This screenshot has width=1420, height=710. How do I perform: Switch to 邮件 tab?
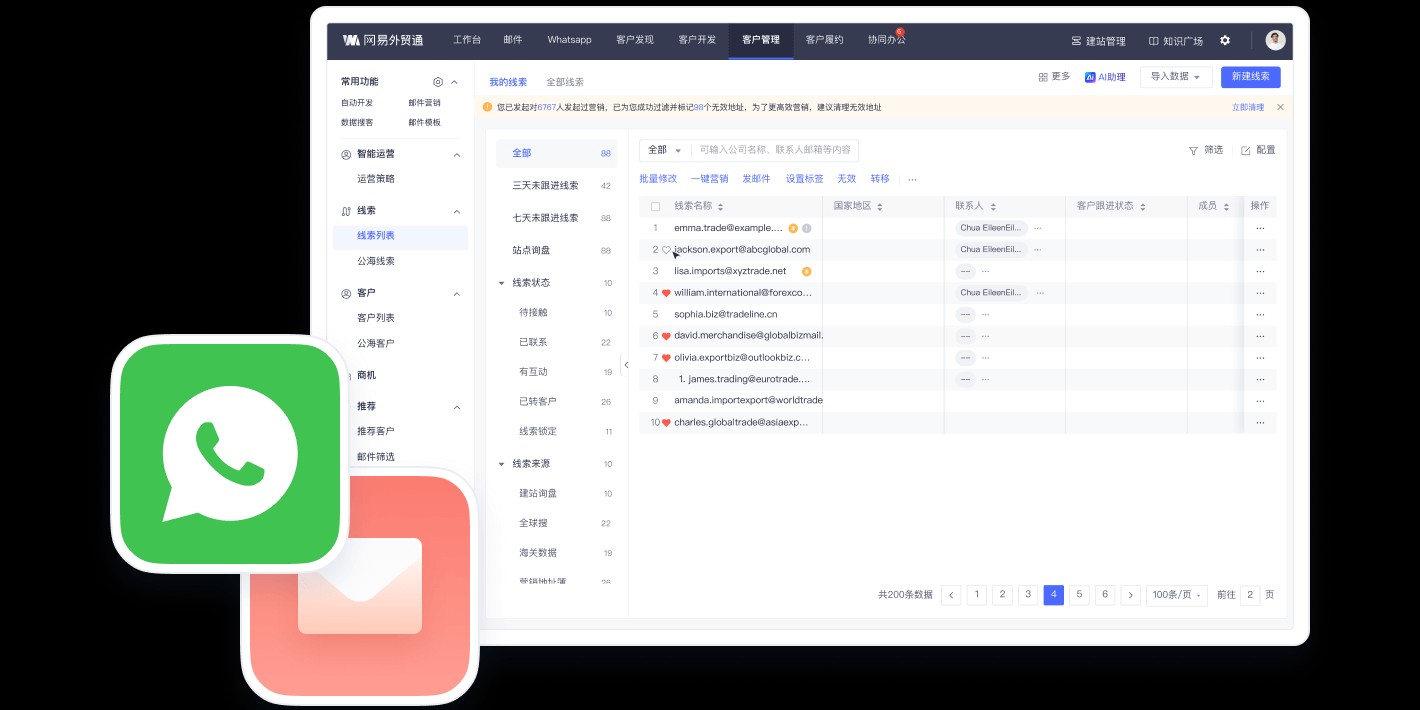(x=513, y=40)
